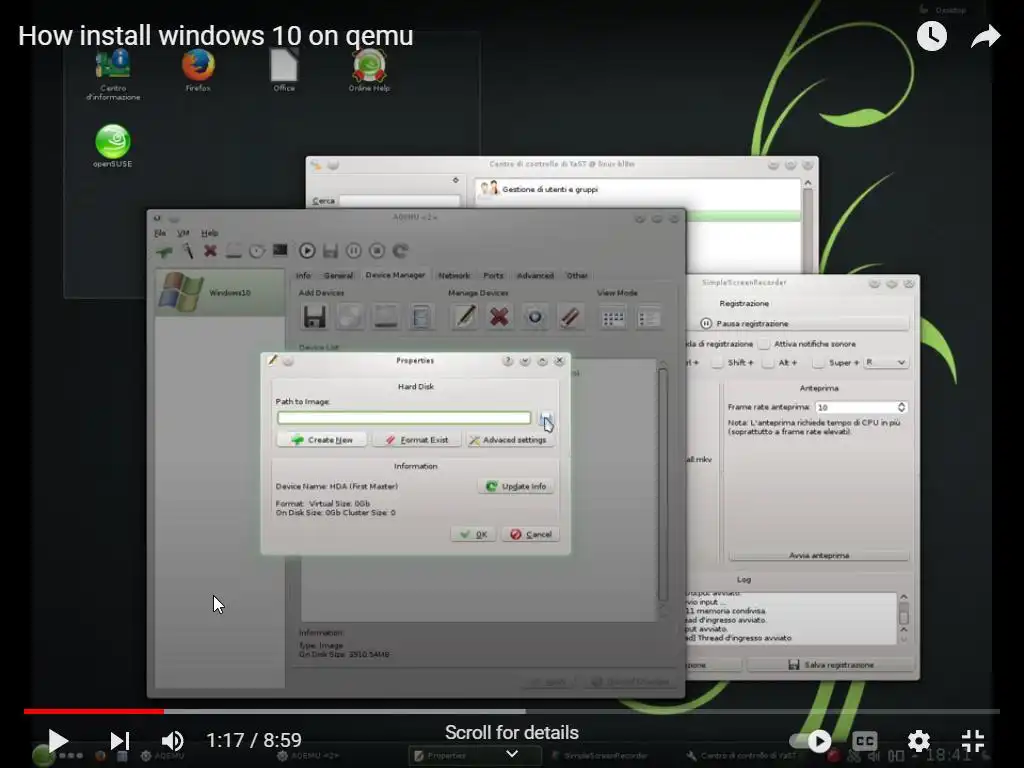Play the YouTube video
This screenshot has height=768, width=1024.
57,741
